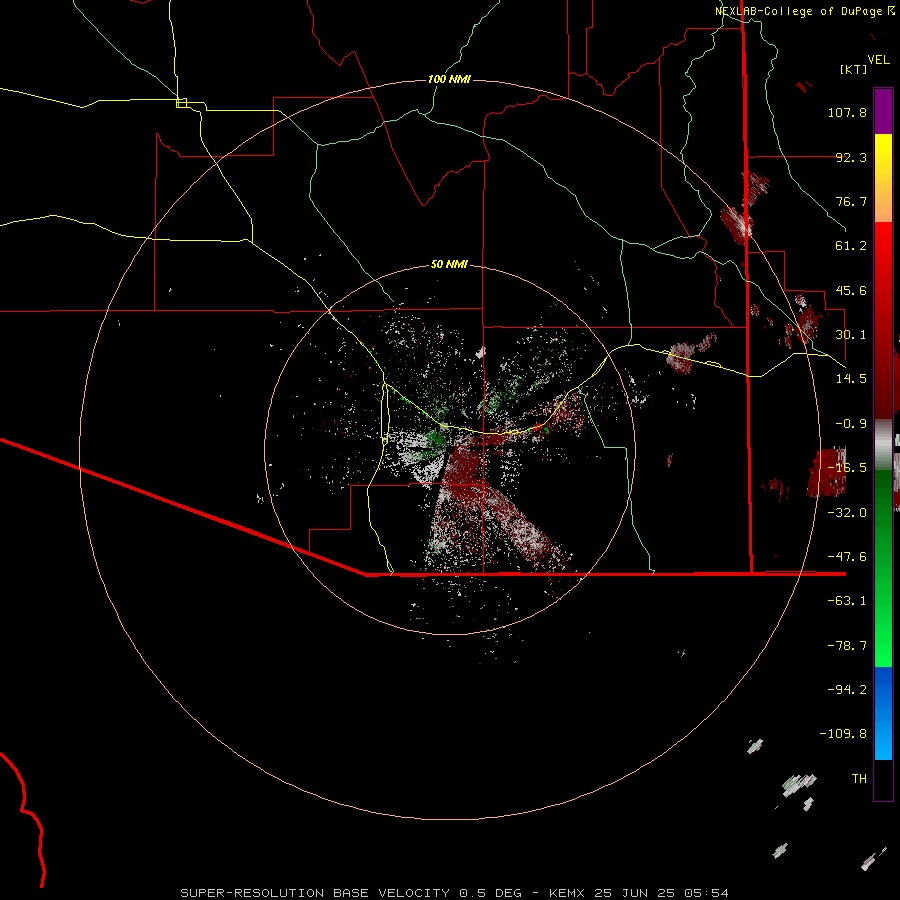Select the blue segment of velocity scale
900x900 pixels.
pyautogui.click(x=883, y=713)
